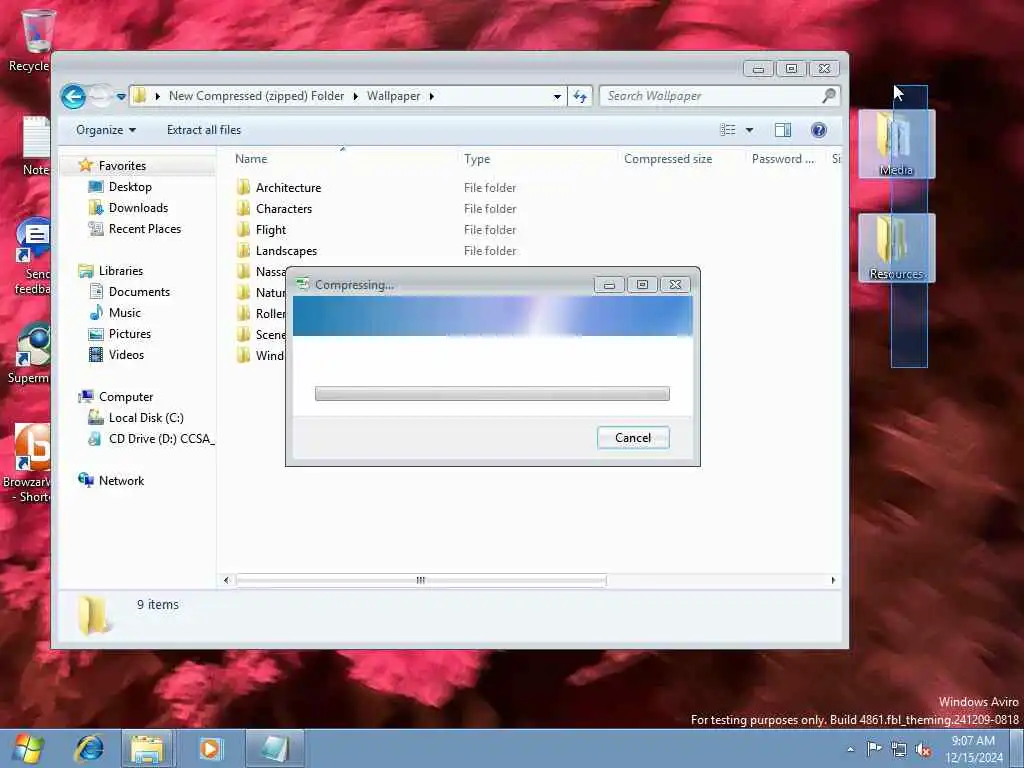Expand the arrow after New Compressed Folder breadcrumb
1024x768 pixels.
pos(355,96)
